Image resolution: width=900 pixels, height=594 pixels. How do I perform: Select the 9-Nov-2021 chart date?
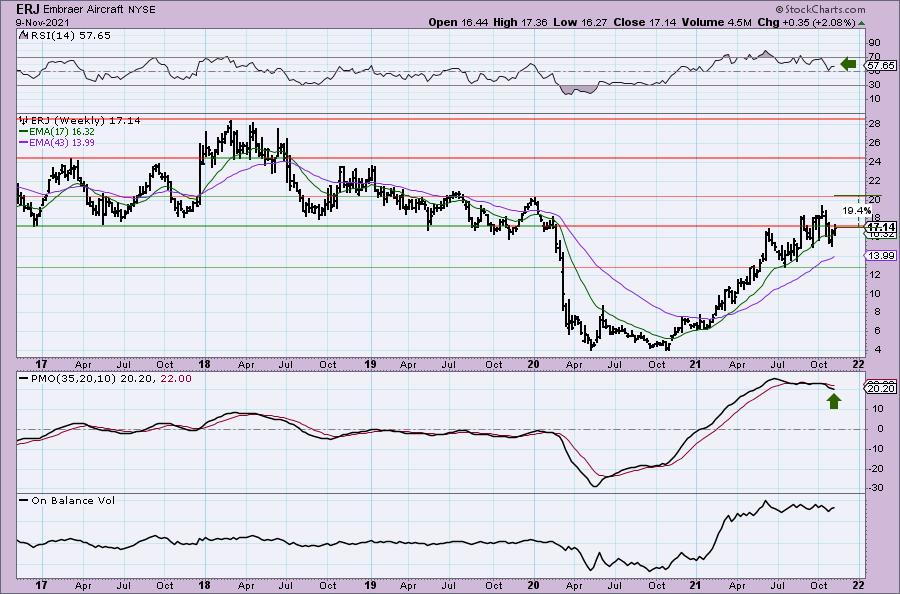[43, 22]
